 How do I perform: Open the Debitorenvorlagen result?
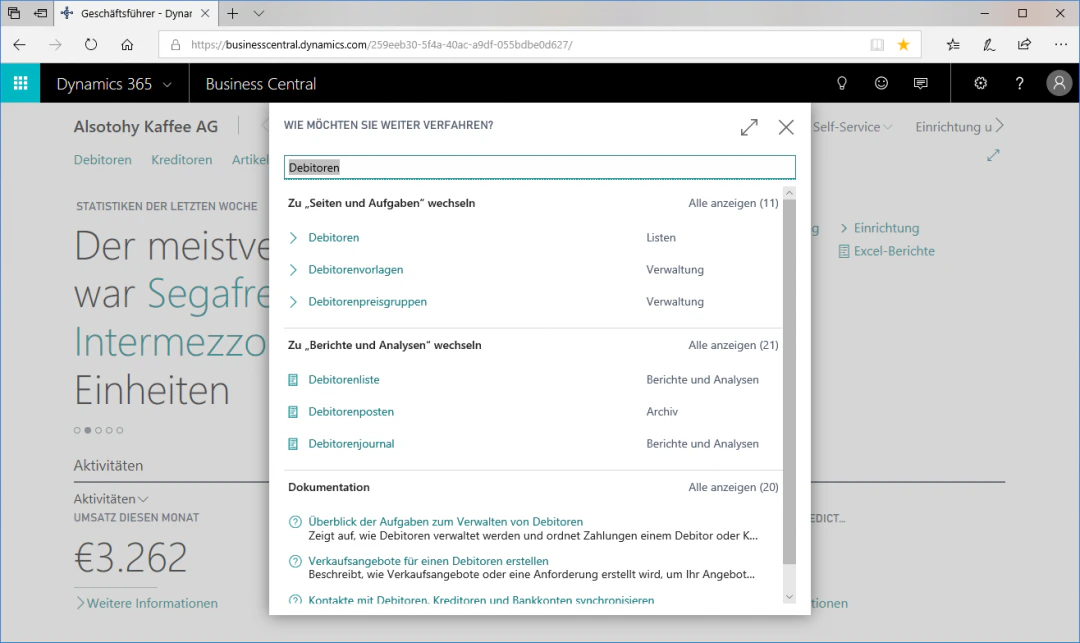[x=355, y=270]
